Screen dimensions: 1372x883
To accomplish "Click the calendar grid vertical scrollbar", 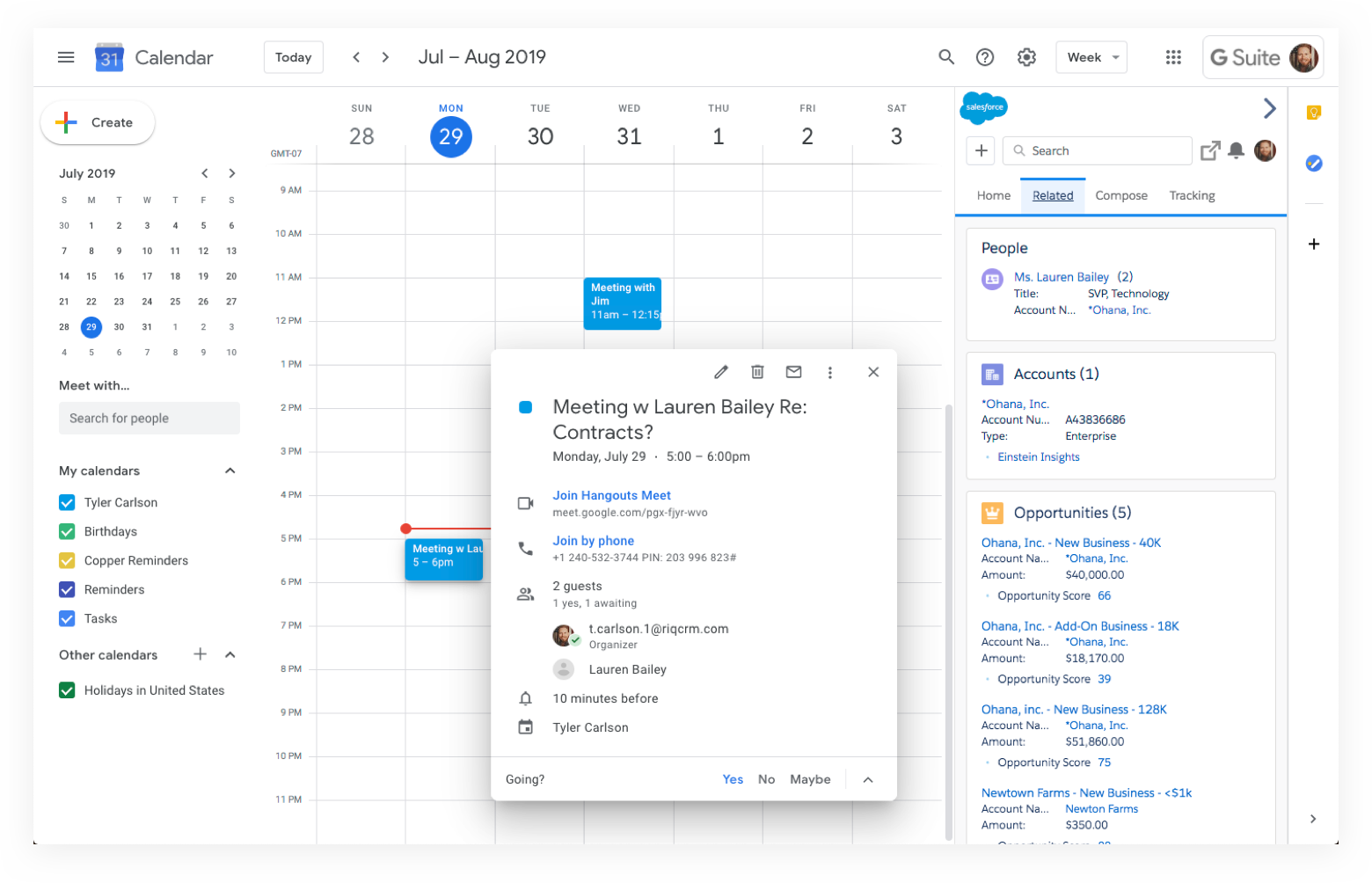I will 948,622.
